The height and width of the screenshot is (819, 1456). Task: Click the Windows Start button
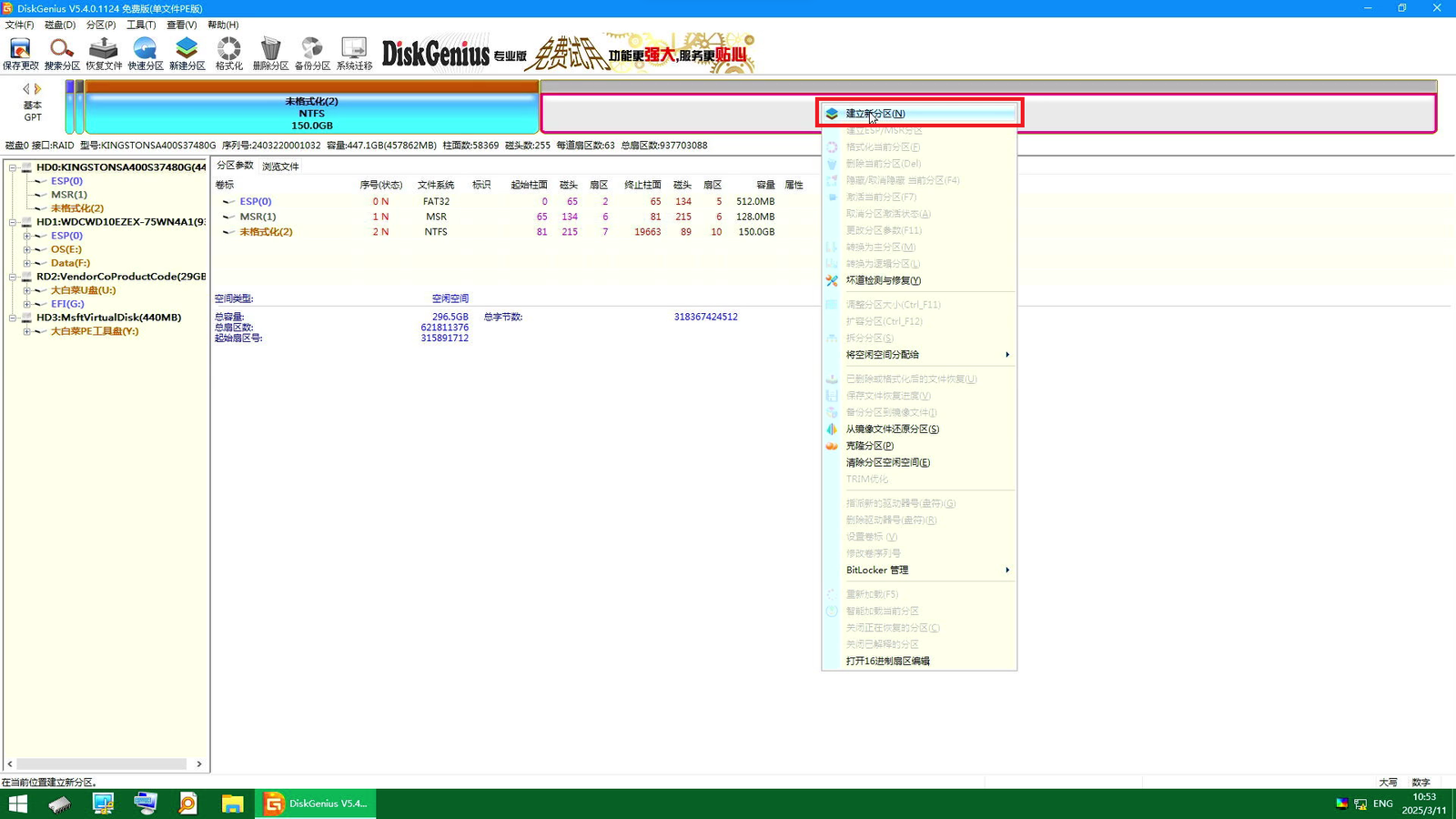[17, 804]
